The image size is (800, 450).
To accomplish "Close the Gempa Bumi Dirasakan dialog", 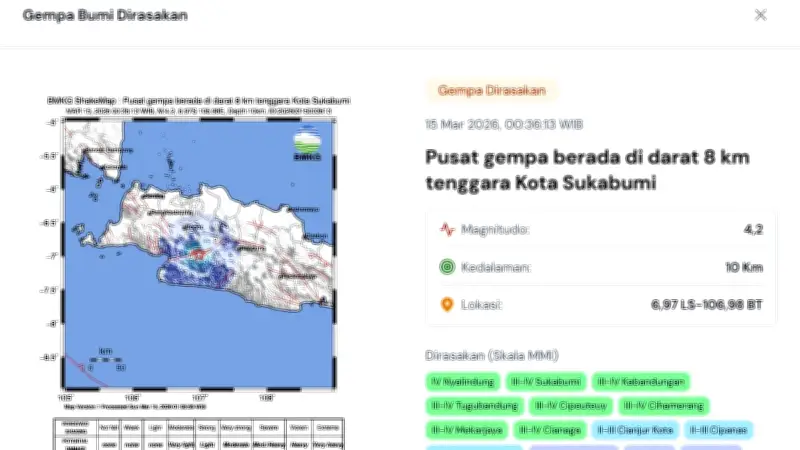I will pyautogui.click(x=761, y=15).
